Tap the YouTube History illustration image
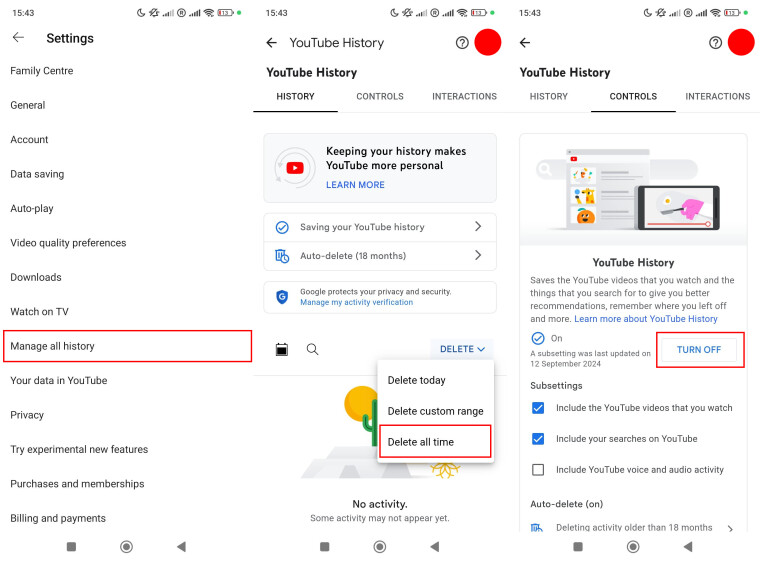Image resolution: width=760 pixels, height=562 pixels. click(633, 190)
